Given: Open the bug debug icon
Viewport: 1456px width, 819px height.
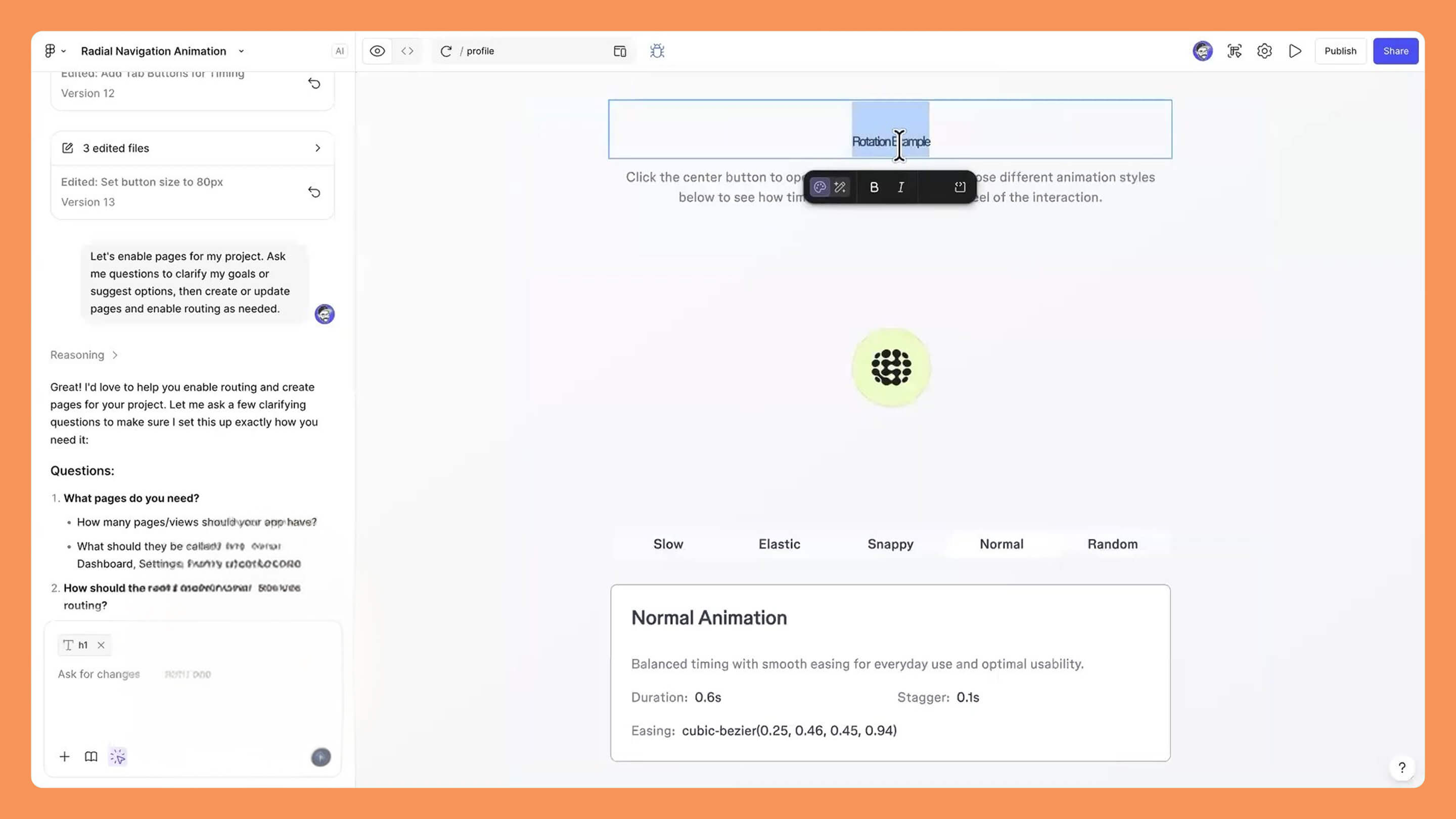Looking at the screenshot, I should [x=657, y=51].
